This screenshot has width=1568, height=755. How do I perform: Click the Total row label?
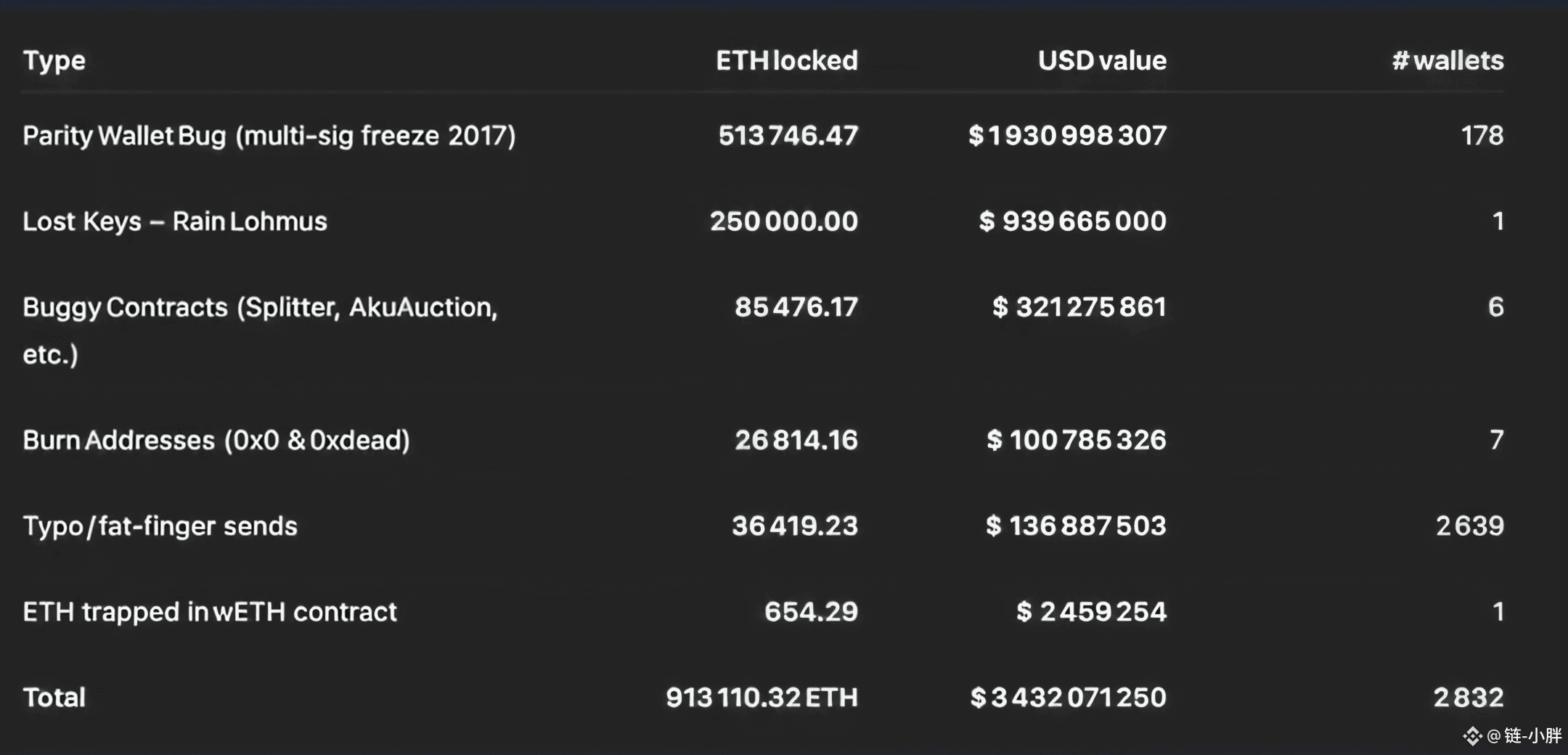tap(54, 698)
